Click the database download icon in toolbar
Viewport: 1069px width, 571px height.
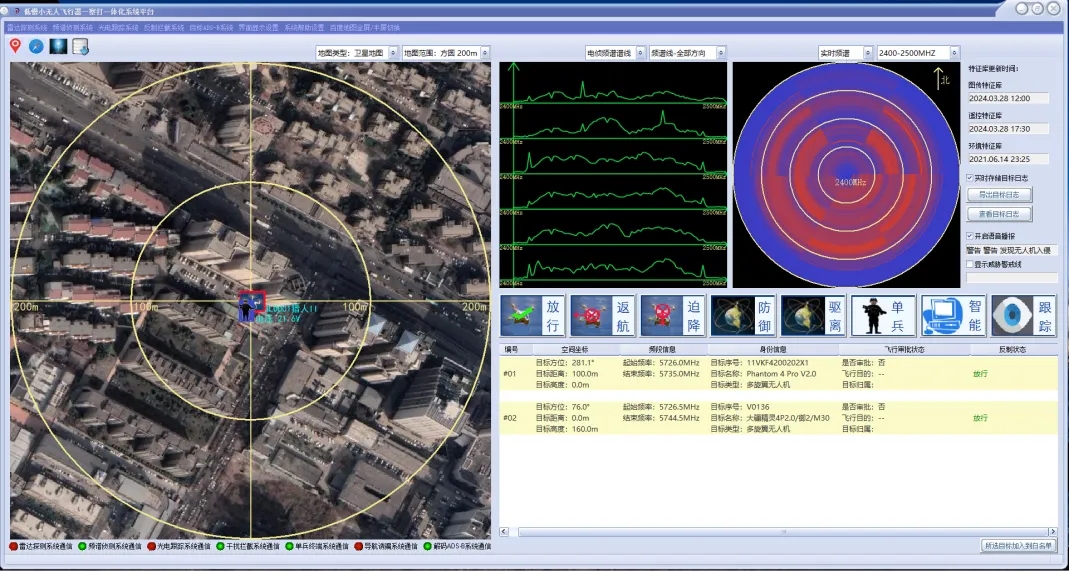(80, 47)
